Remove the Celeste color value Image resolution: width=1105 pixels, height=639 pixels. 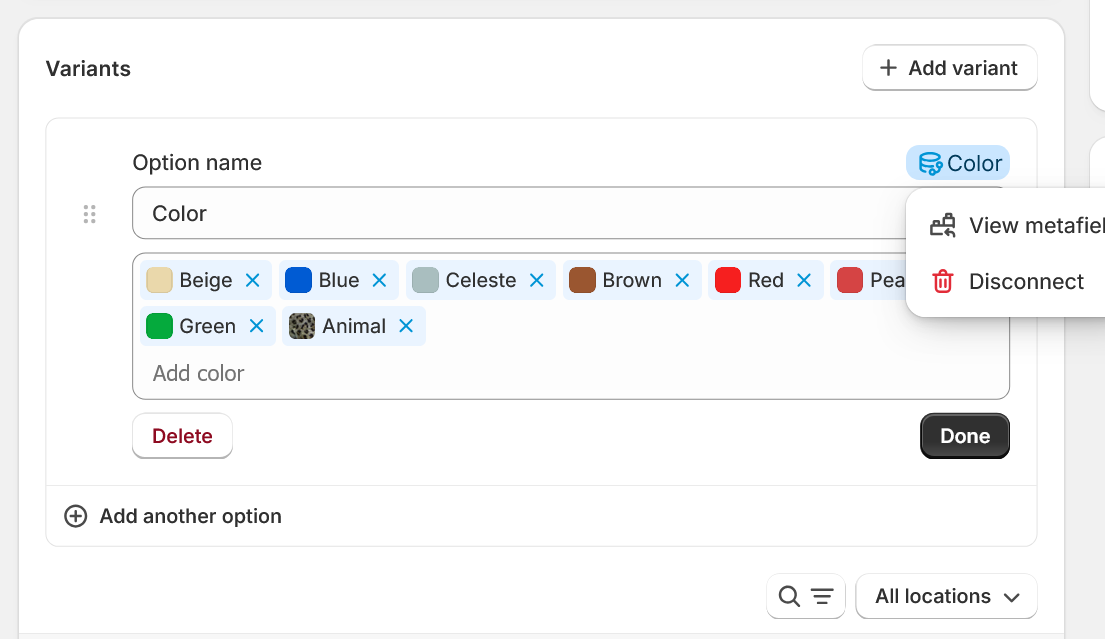537,281
